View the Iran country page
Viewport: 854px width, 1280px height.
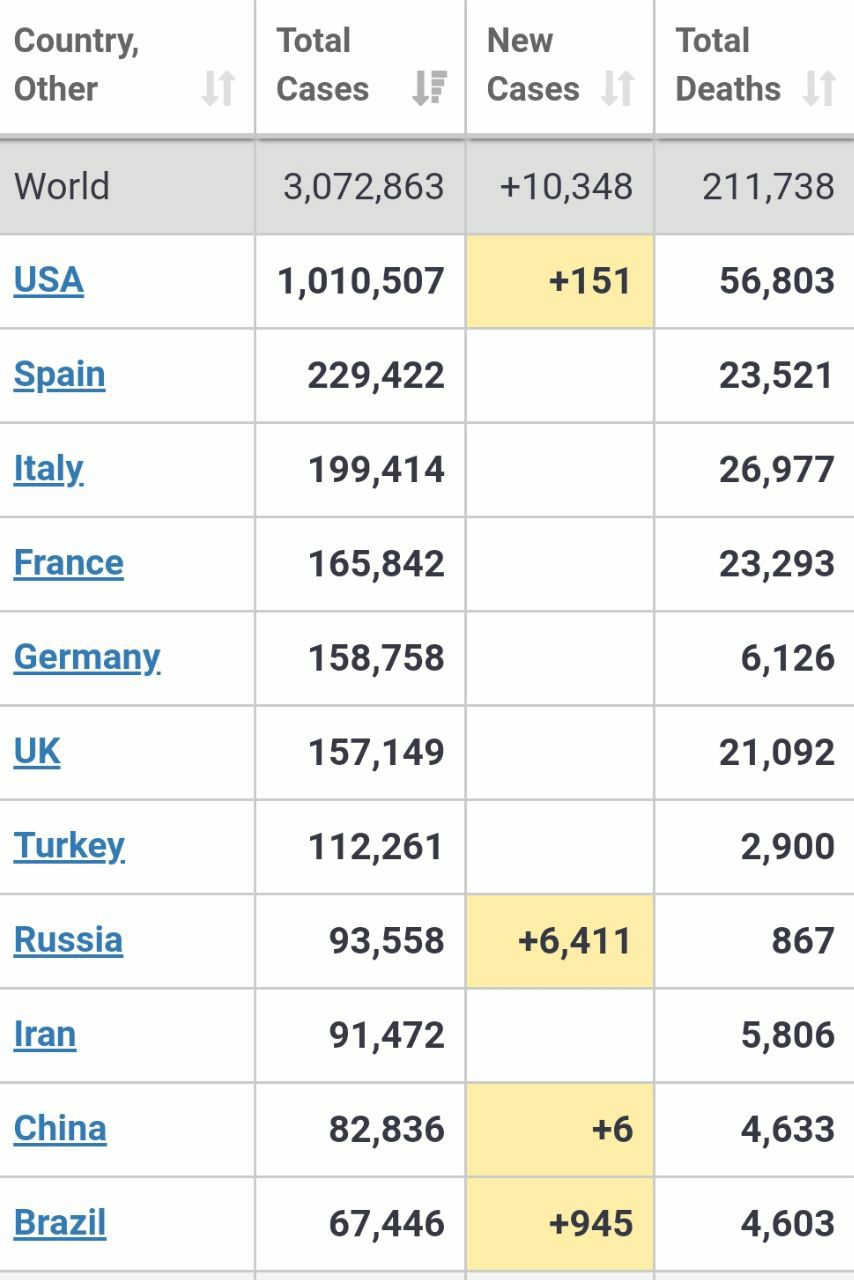tap(45, 1034)
